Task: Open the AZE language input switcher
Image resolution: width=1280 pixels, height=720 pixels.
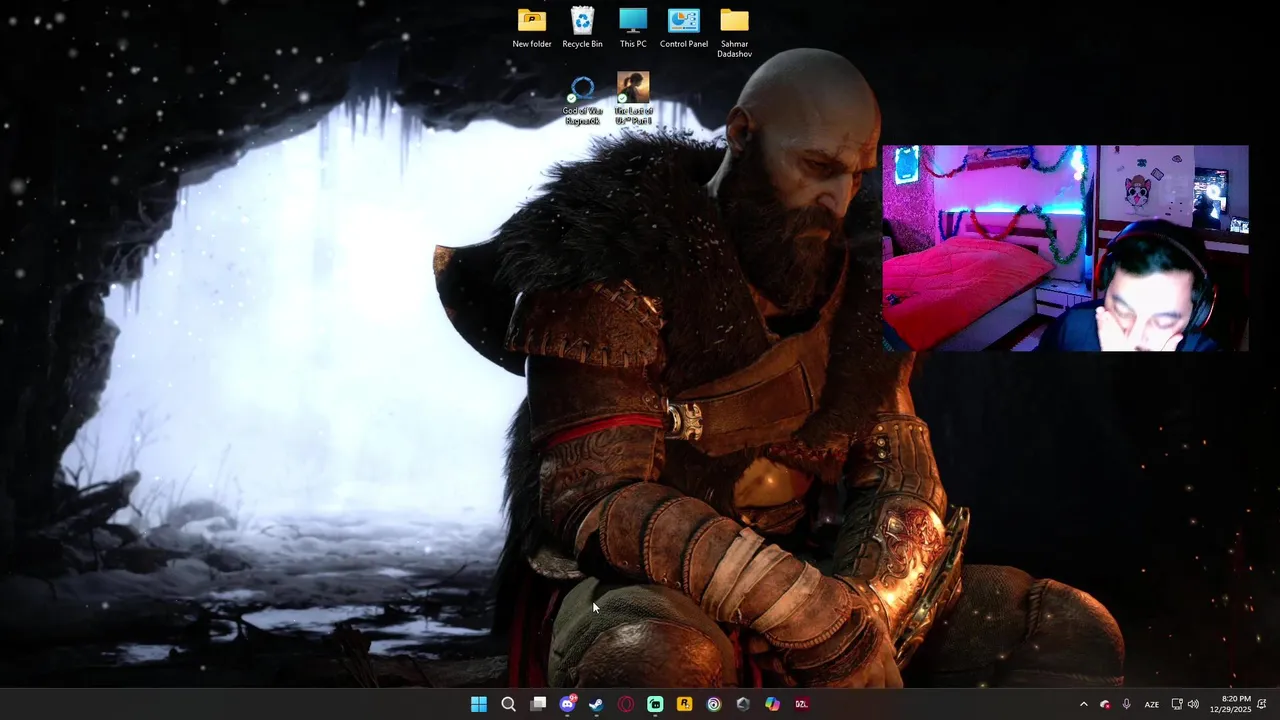Action: click(1152, 704)
